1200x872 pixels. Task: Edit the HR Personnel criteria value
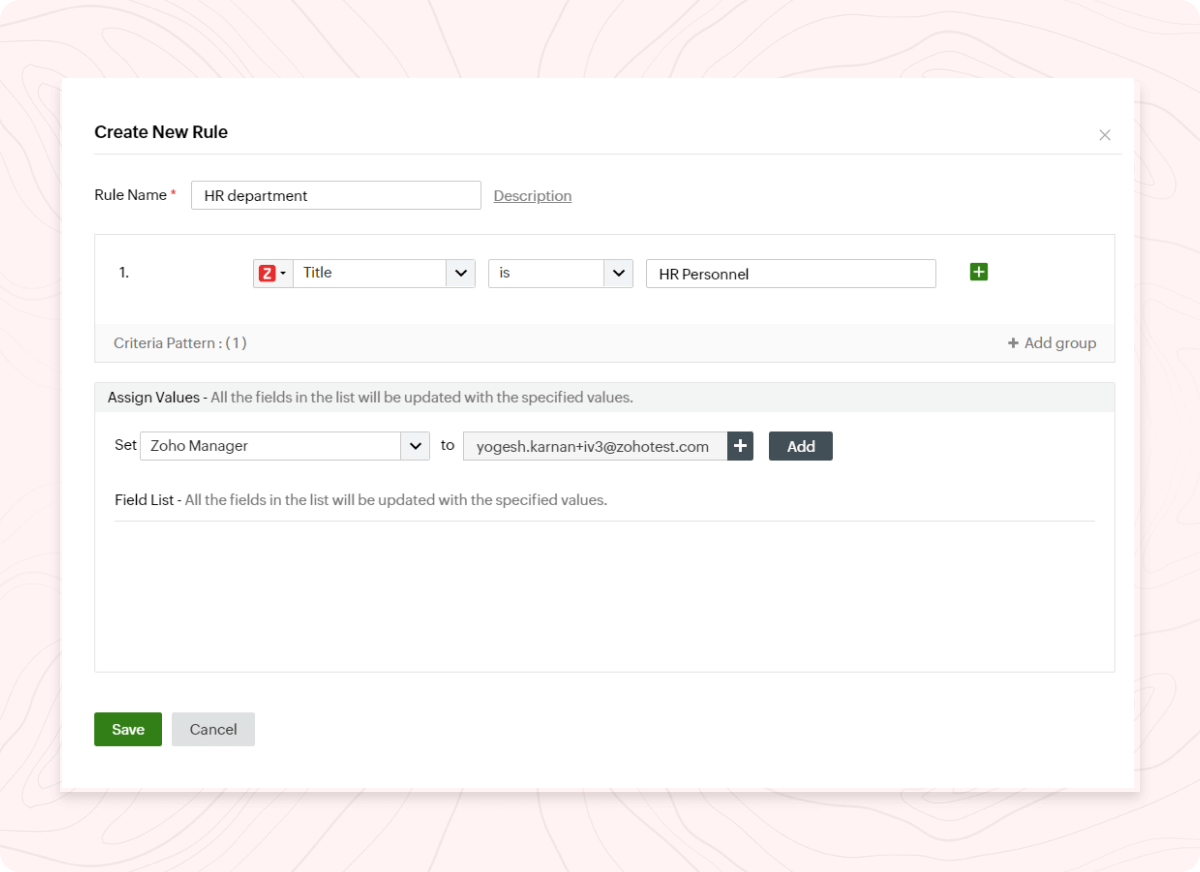tap(790, 273)
